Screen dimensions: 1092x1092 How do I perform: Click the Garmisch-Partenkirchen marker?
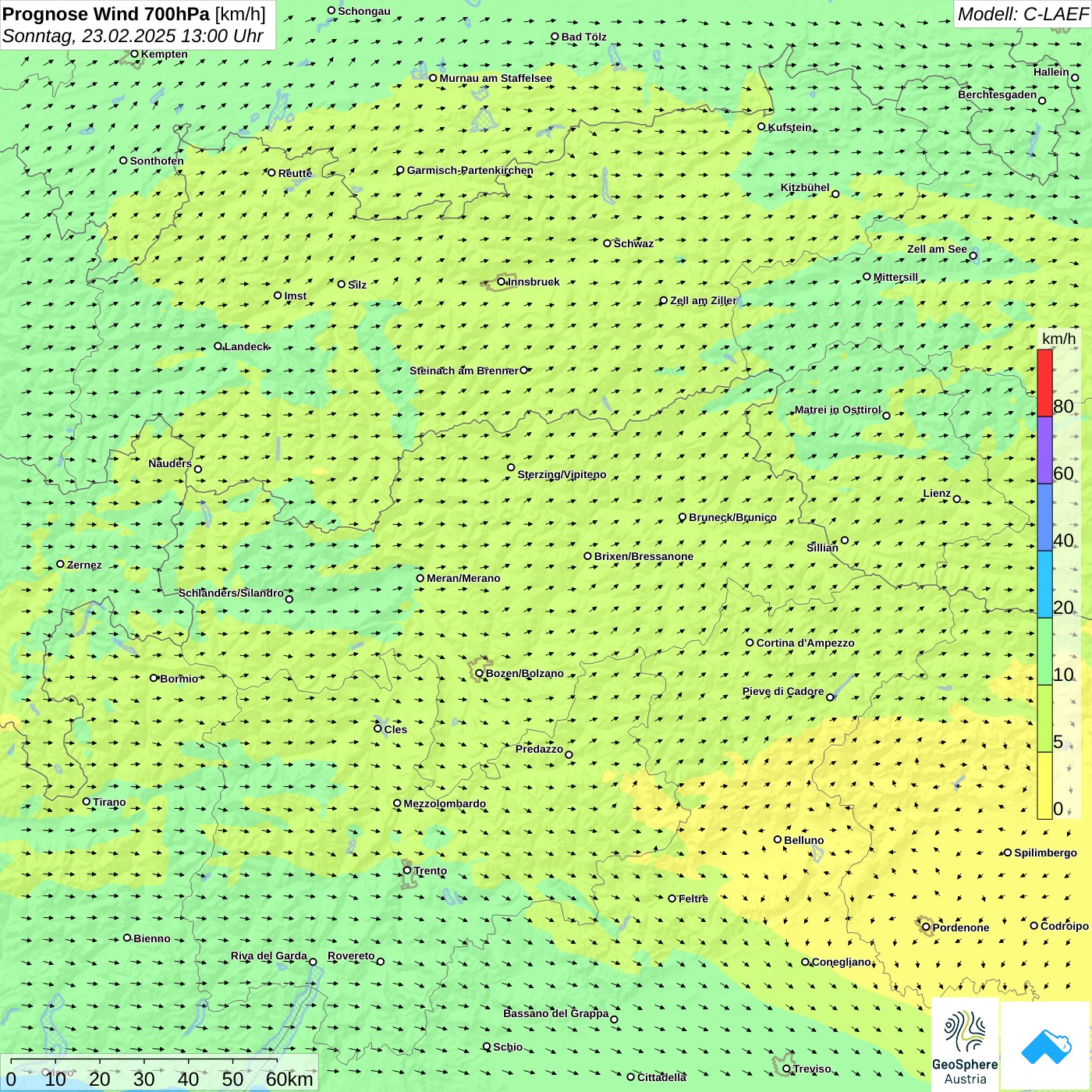(401, 170)
